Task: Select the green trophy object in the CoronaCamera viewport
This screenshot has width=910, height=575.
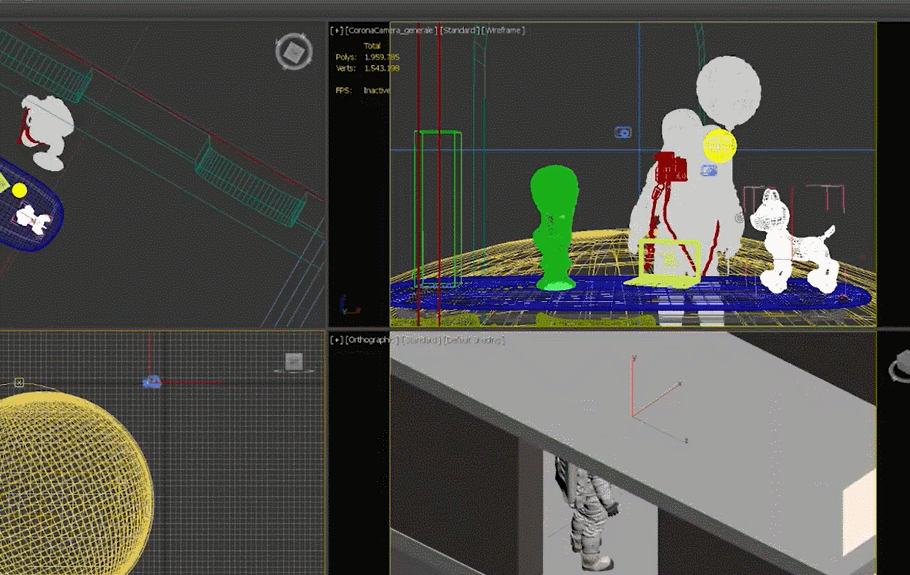Action: (554, 227)
